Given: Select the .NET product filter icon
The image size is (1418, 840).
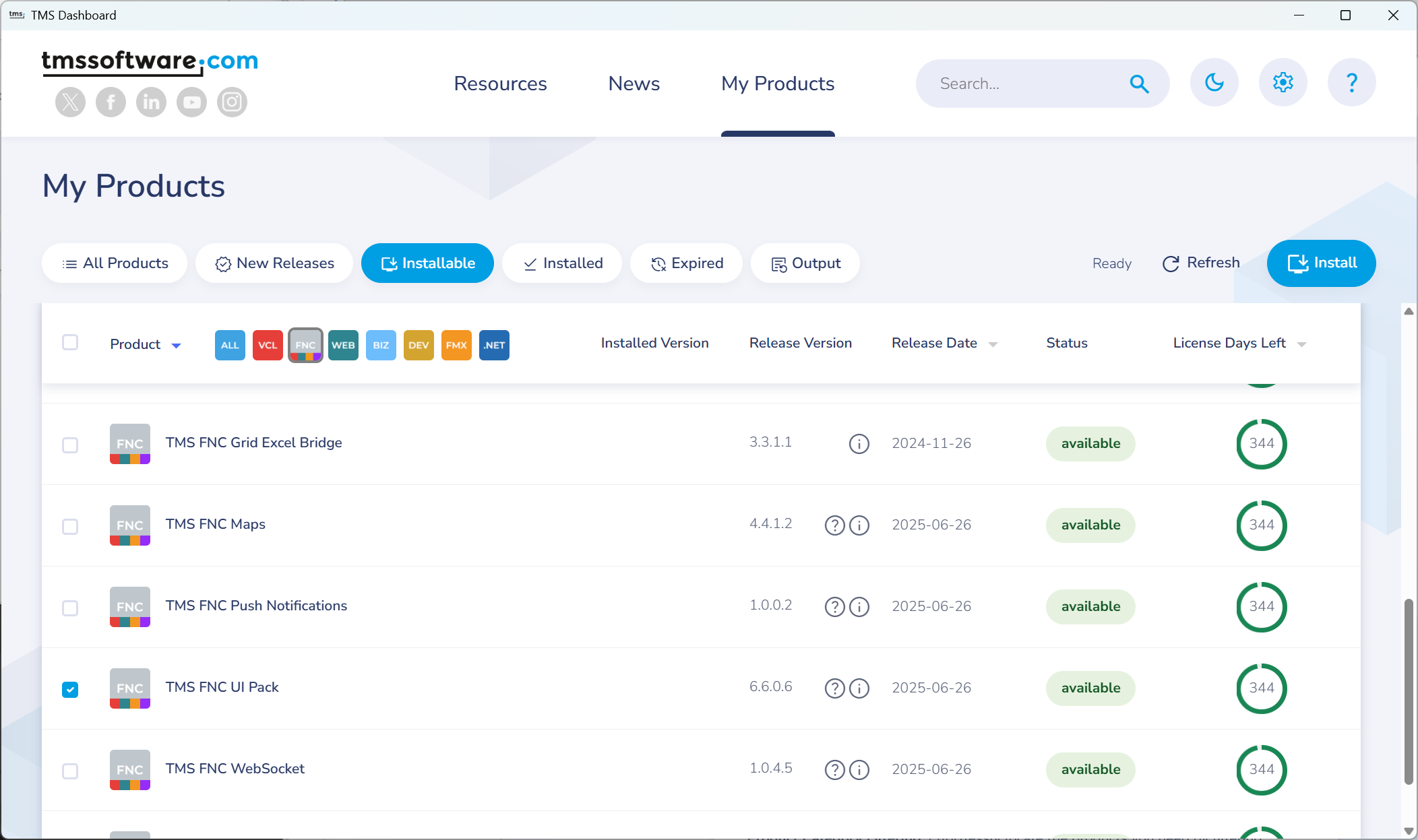Looking at the screenshot, I should pyautogui.click(x=494, y=344).
